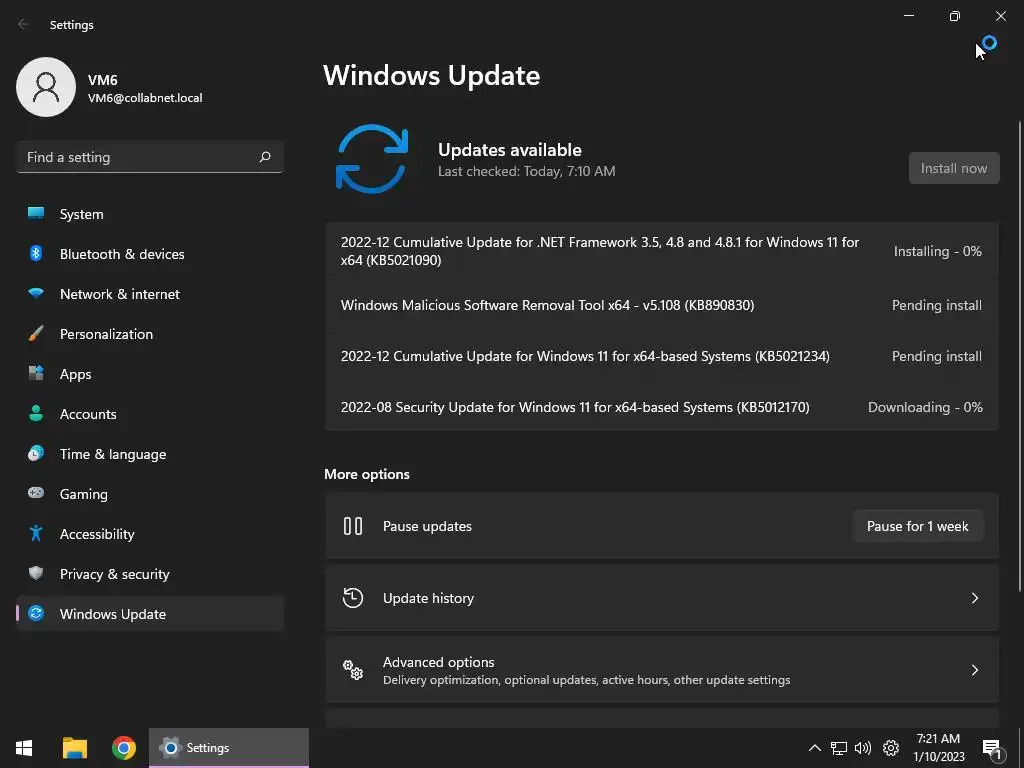Screen dimensions: 1024x768
Task: Open Time & language settings
Action: [x=150, y=453]
